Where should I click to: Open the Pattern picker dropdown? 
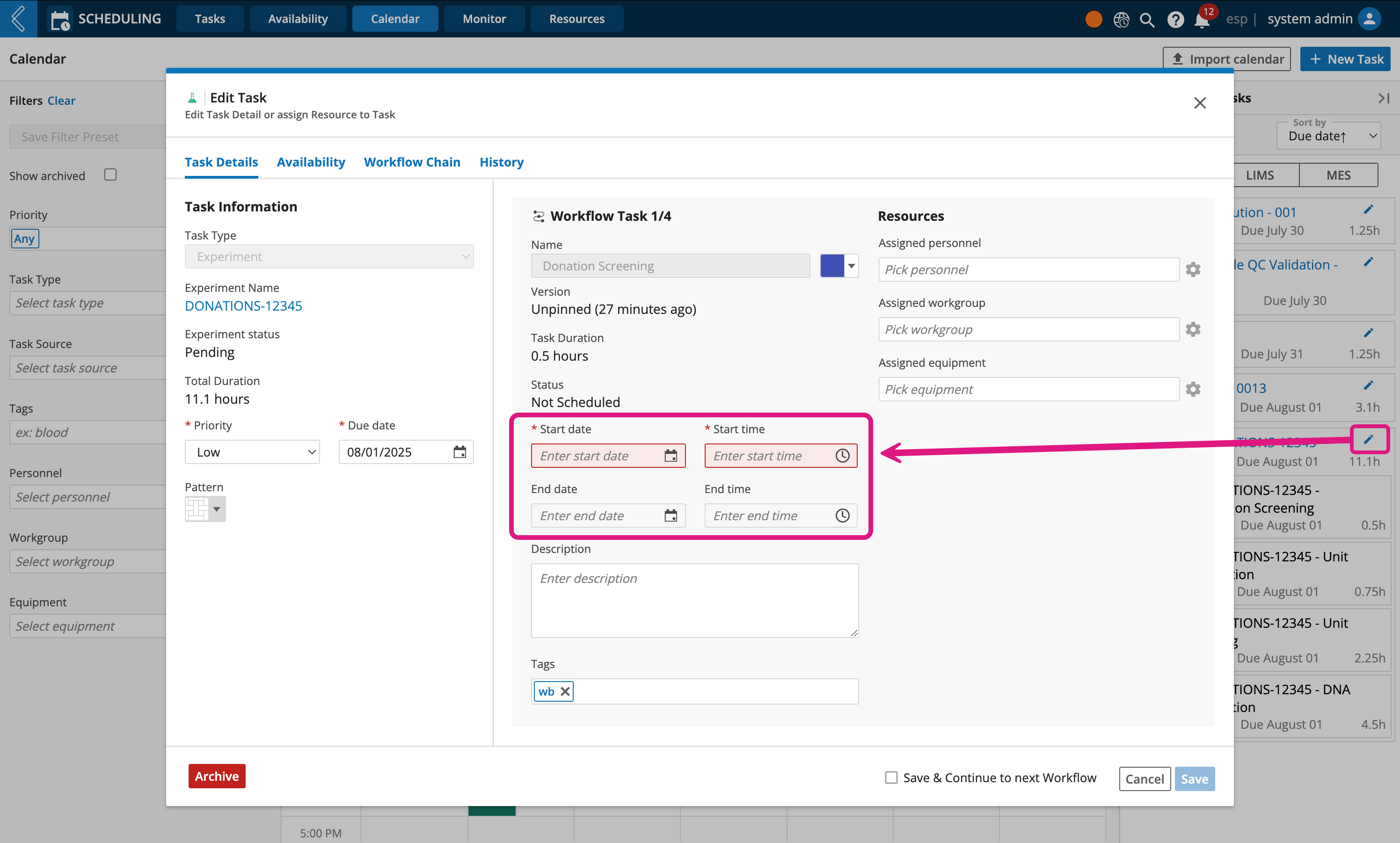[217, 509]
